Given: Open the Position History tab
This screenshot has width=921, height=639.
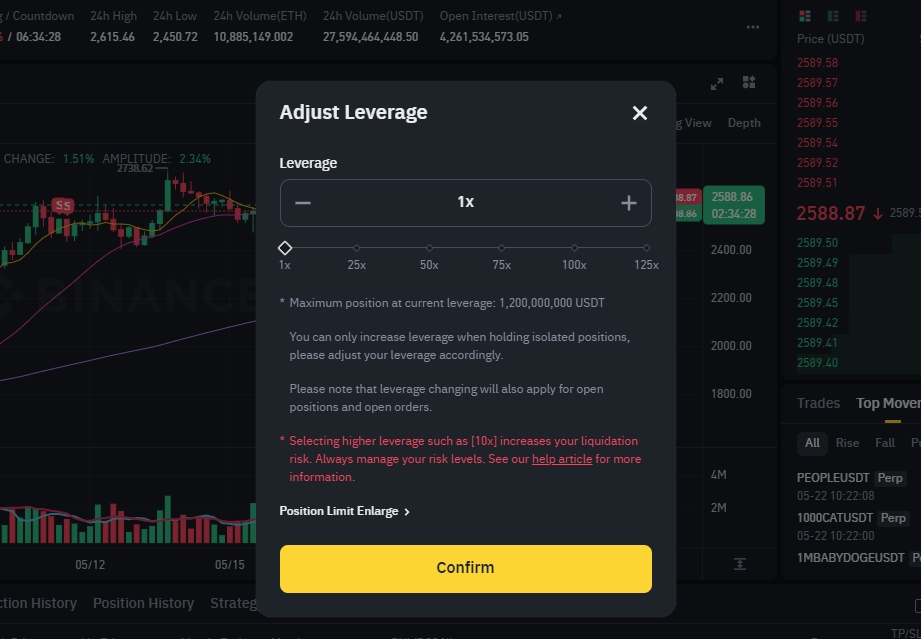Looking at the screenshot, I should (143, 603).
